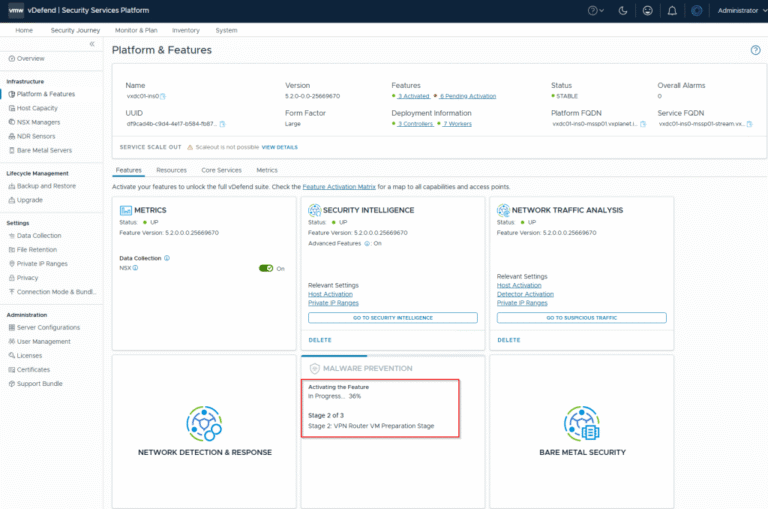Image resolution: width=768 pixels, height=509 pixels.
Task: Click View Details for service scale out
Action: (x=280, y=147)
